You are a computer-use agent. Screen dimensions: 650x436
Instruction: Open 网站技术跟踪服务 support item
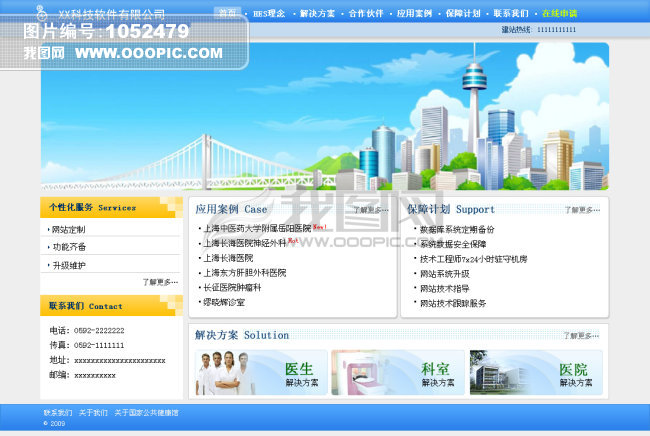[x=453, y=303]
